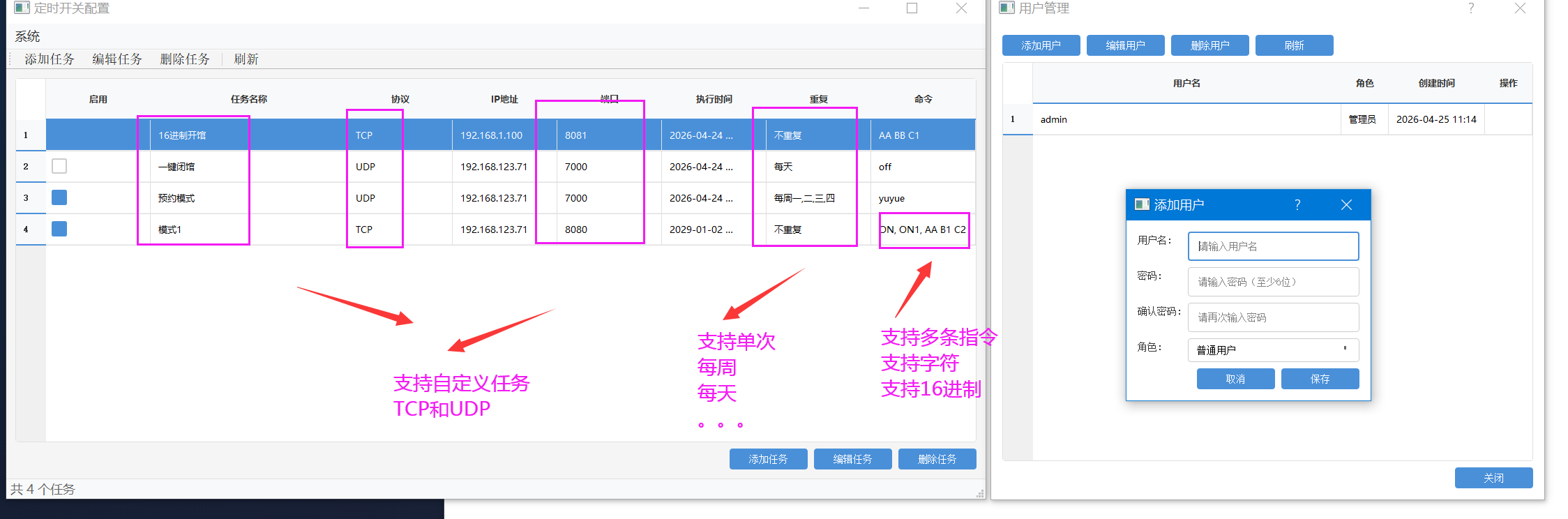1568x519 pixels.
Task: Click help question mark in 用户管理 window
Action: click(x=1471, y=8)
